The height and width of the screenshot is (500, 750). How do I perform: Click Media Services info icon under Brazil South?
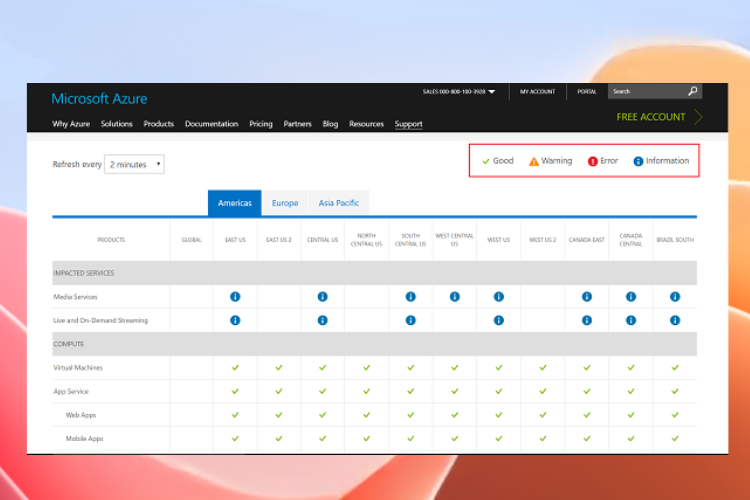(x=674, y=297)
